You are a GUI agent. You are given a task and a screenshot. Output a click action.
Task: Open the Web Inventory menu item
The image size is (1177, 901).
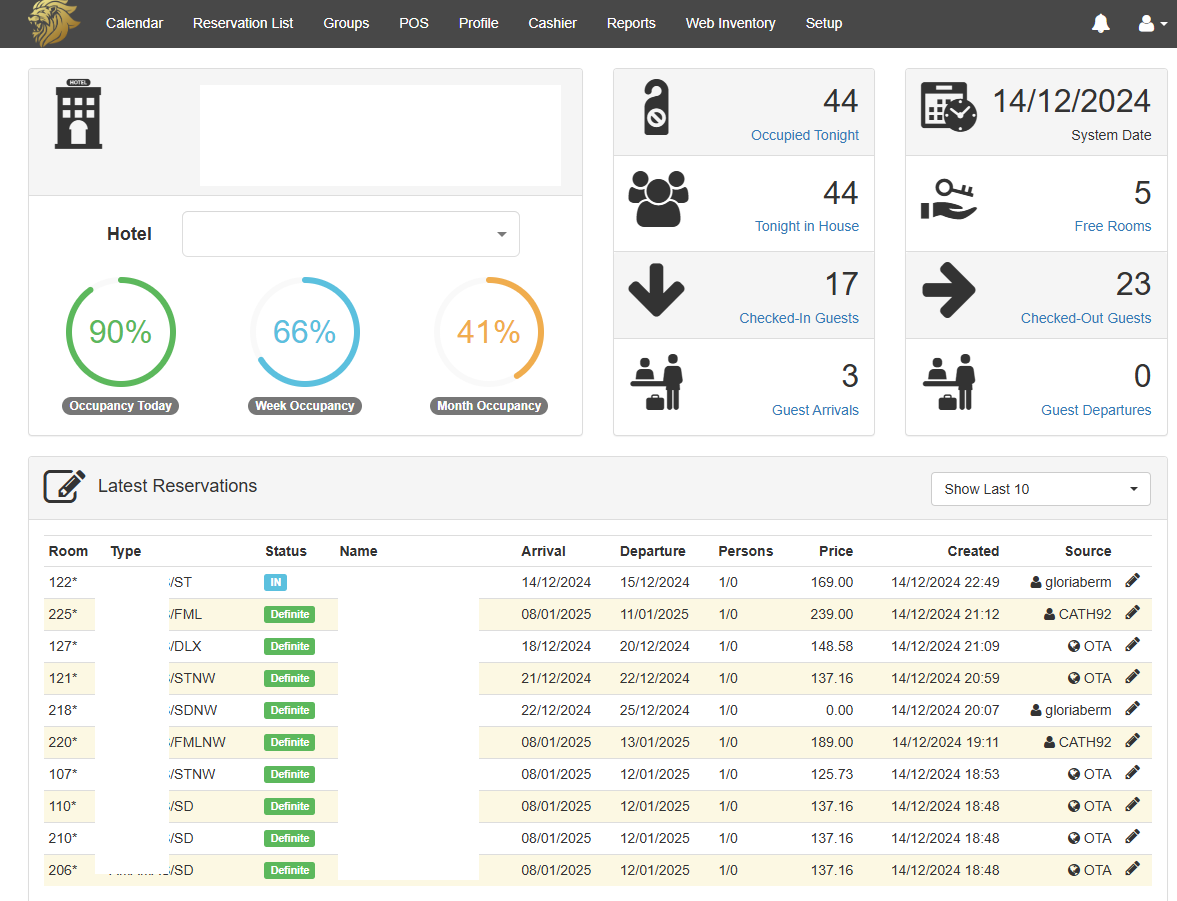(x=730, y=23)
